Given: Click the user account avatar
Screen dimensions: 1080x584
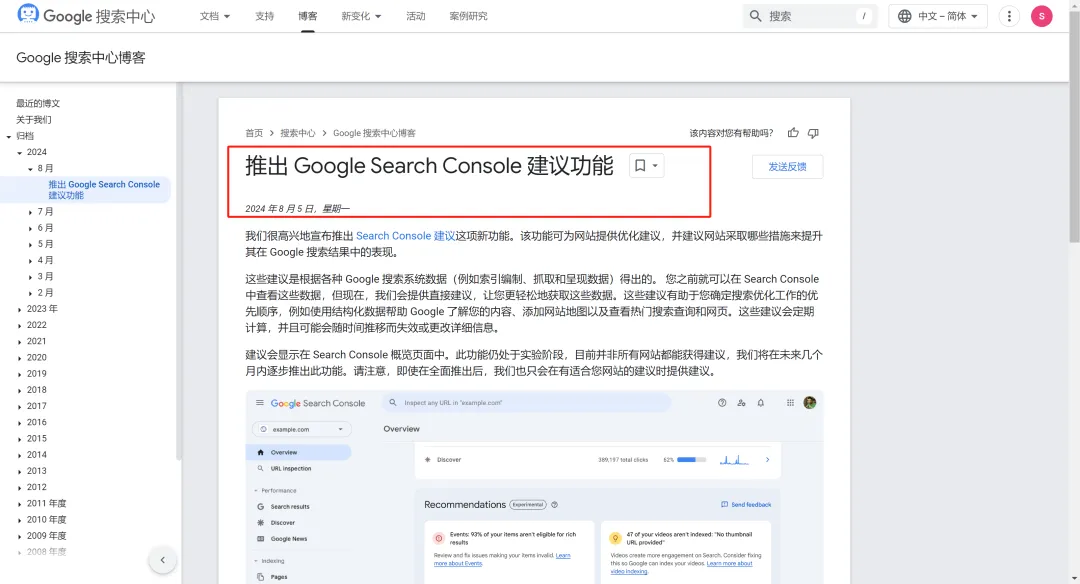Looking at the screenshot, I should pyautogui.click(x=1041, y=16).
